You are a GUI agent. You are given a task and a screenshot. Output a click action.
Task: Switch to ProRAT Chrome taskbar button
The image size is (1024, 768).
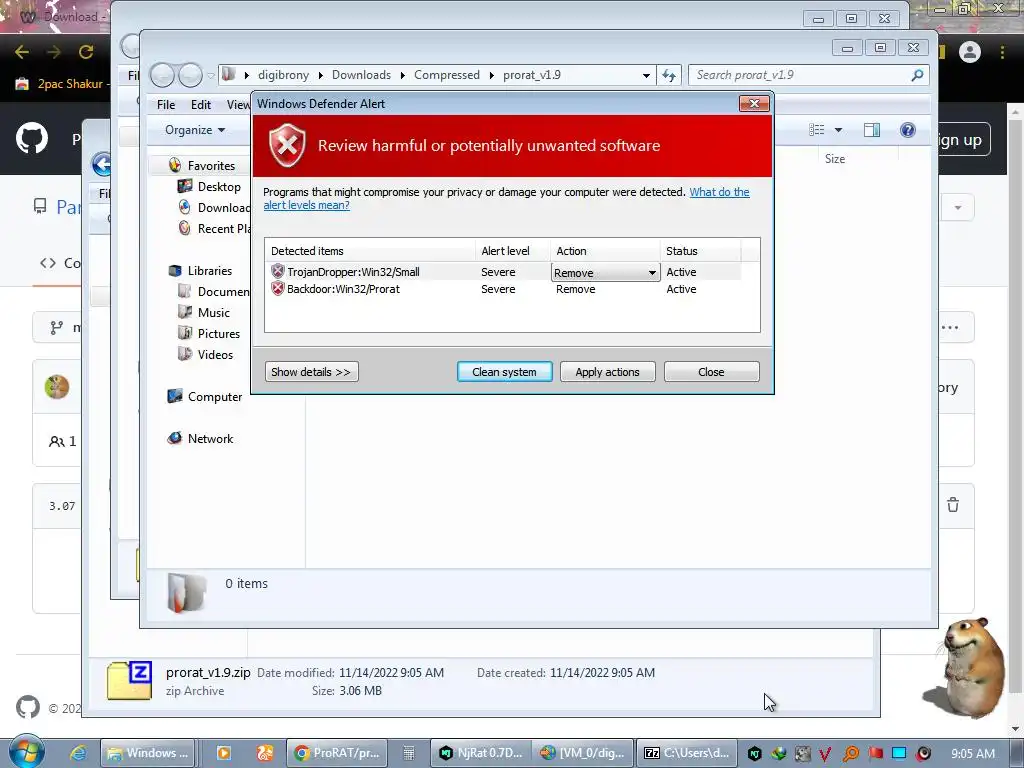pyautogui.click(x=338, y=753)
